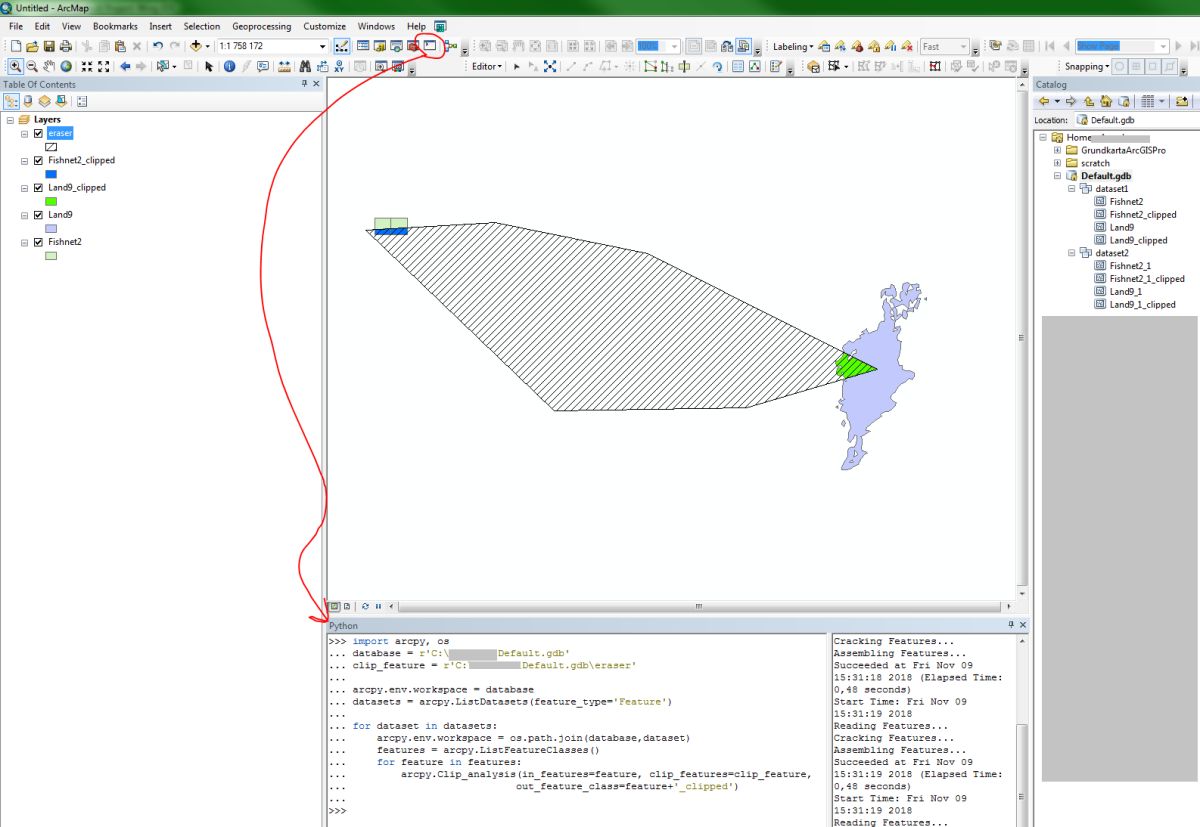The width and height of the screenshot is (1200, 827).
Task: Select Land9_1_clipped in Catalog
Action: point(1143,304)
